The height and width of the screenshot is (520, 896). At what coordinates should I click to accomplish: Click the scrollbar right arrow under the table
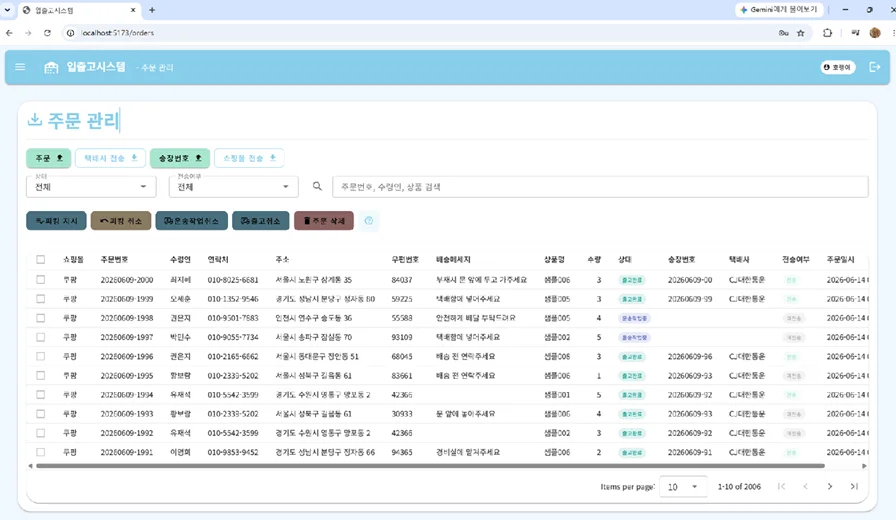click(x=864, y=466)
